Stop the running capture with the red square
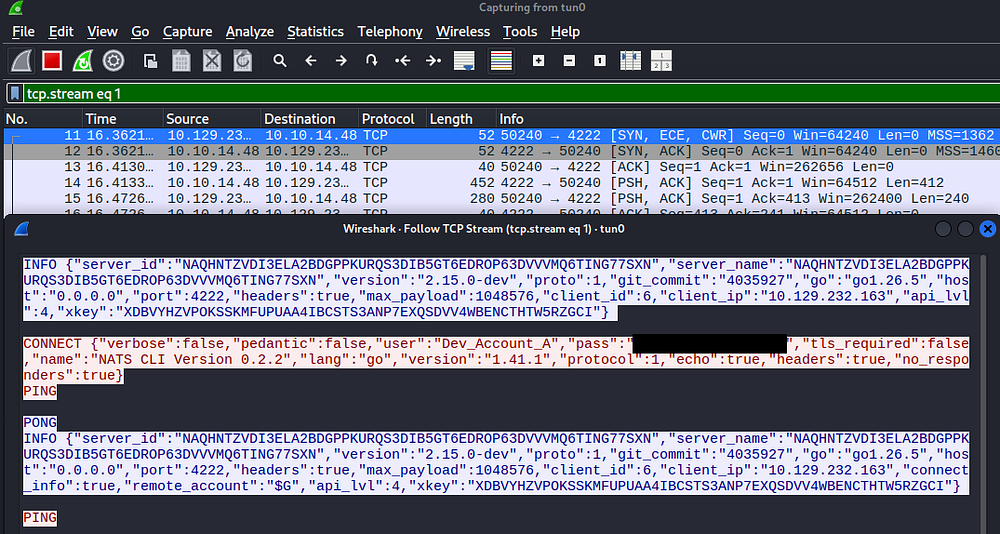The width and height of the screenshot is (1000, 534). tap(52, 61)
